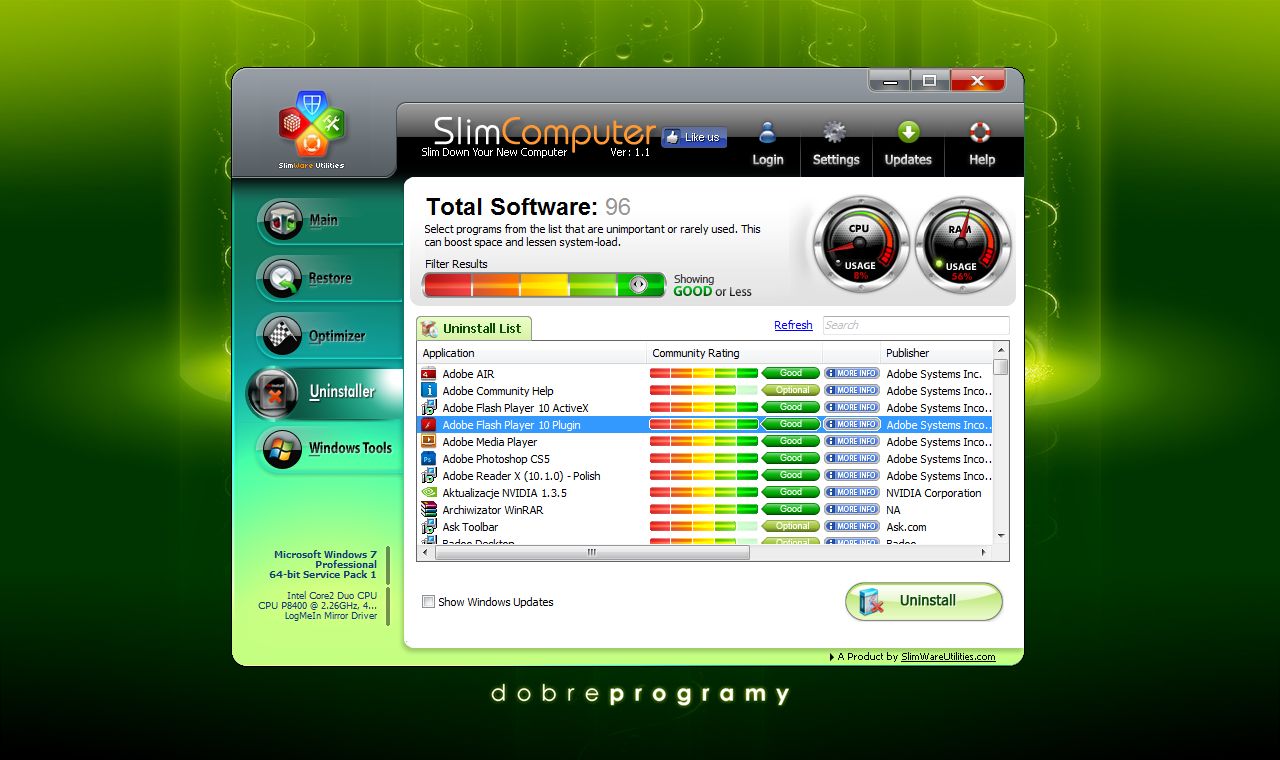This screenshot has height=760, width=1280.
Task: Click the vertical scrollbar thumb
Action: click(x=1001, y=366)
